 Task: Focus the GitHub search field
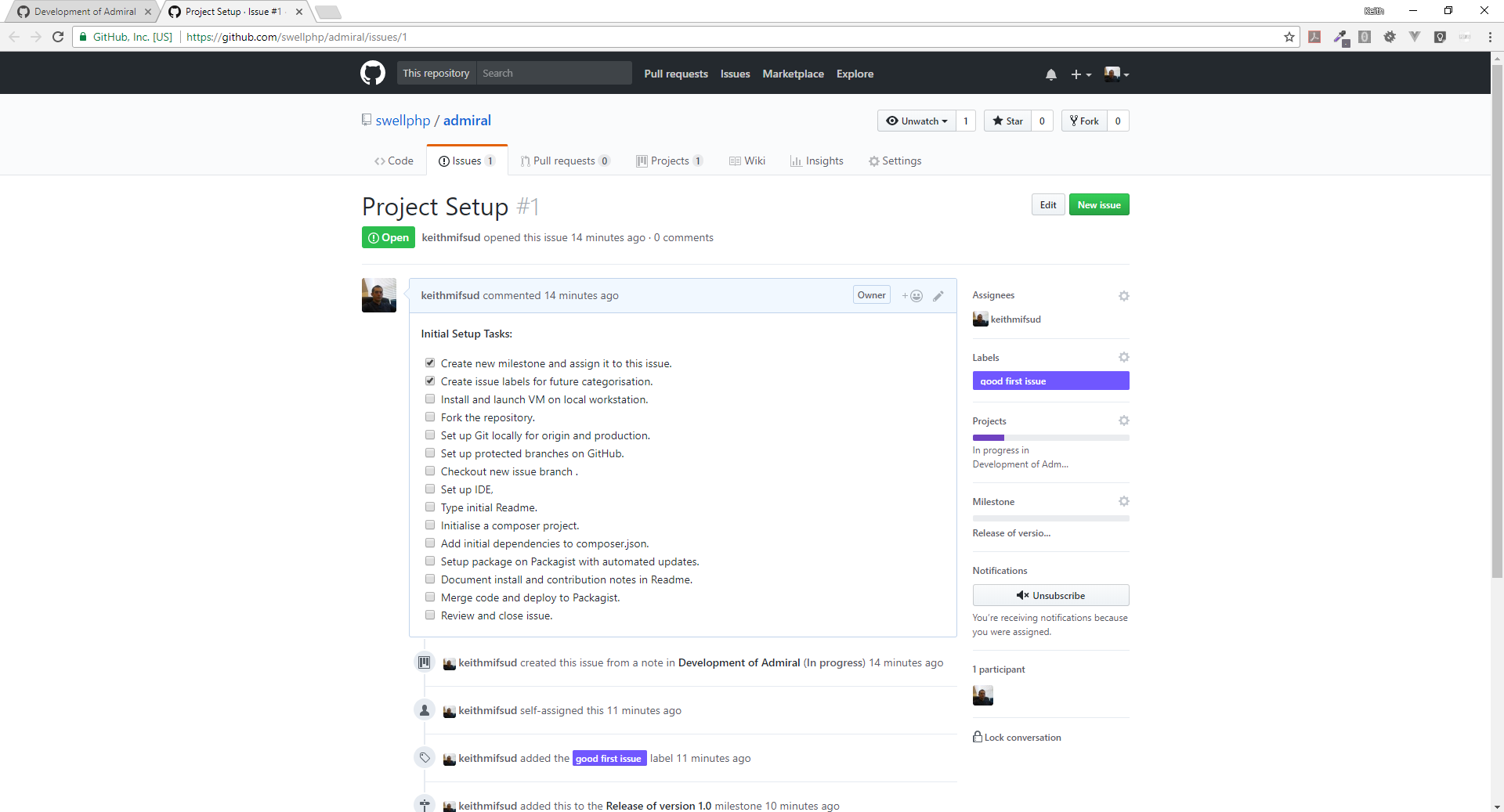(x=554, y=73)
